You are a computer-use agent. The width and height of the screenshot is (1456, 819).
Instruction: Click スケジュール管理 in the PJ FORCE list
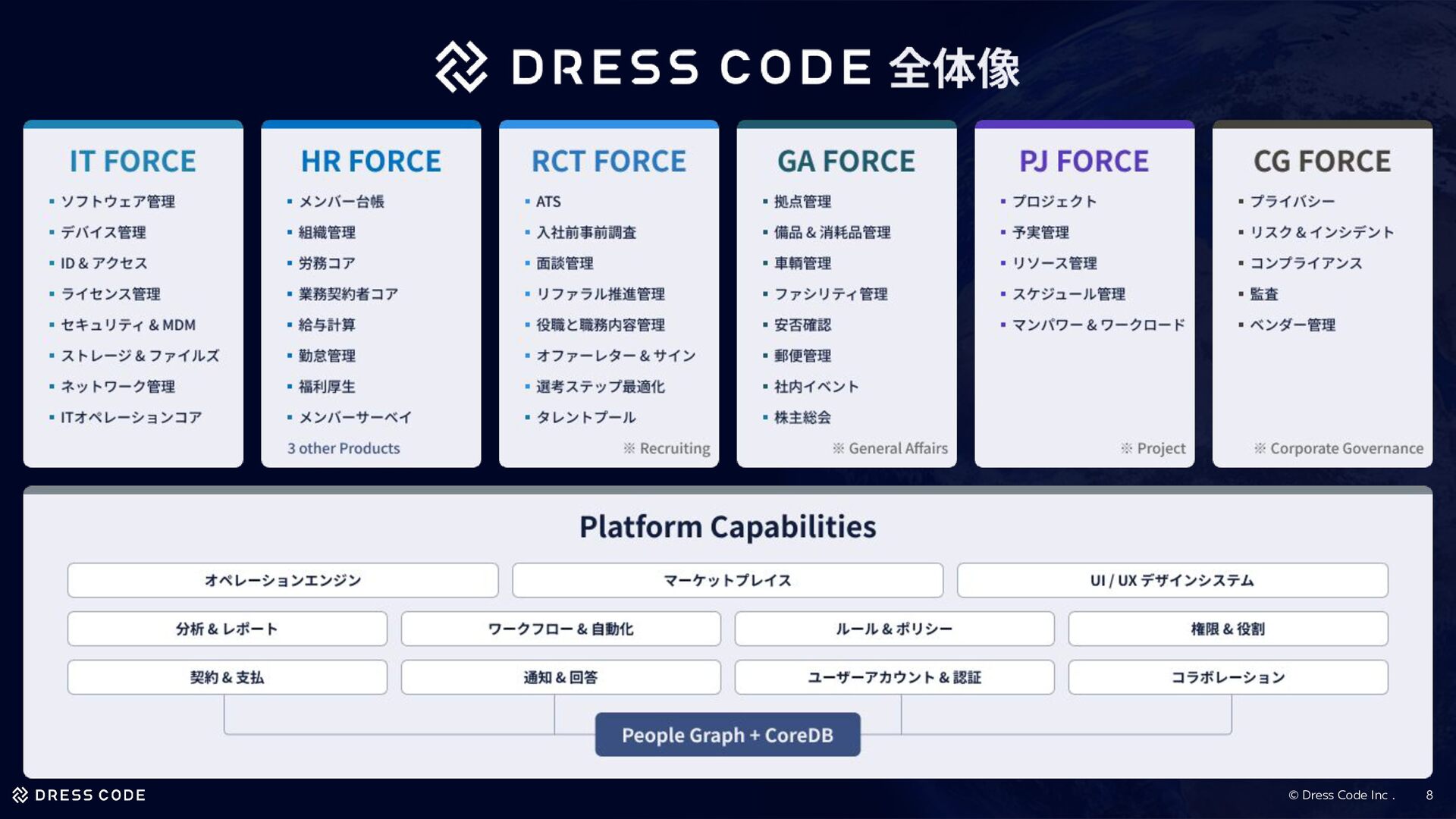1068,294
